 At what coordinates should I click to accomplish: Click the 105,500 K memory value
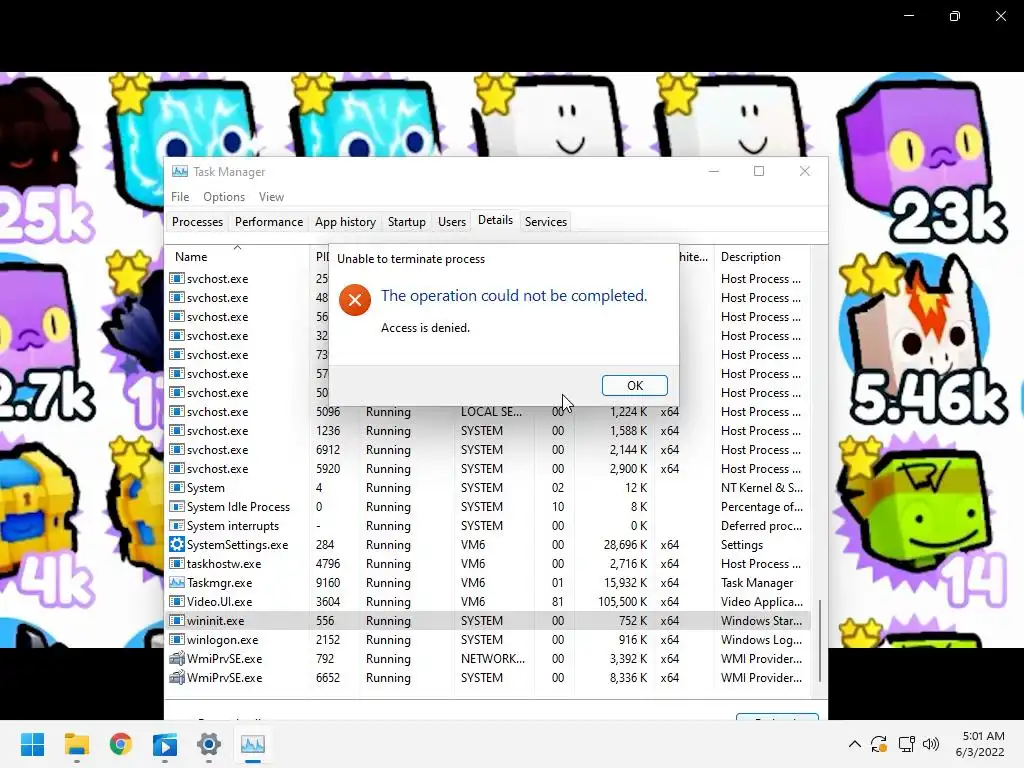pyautogui.click(x=622, y=601)
